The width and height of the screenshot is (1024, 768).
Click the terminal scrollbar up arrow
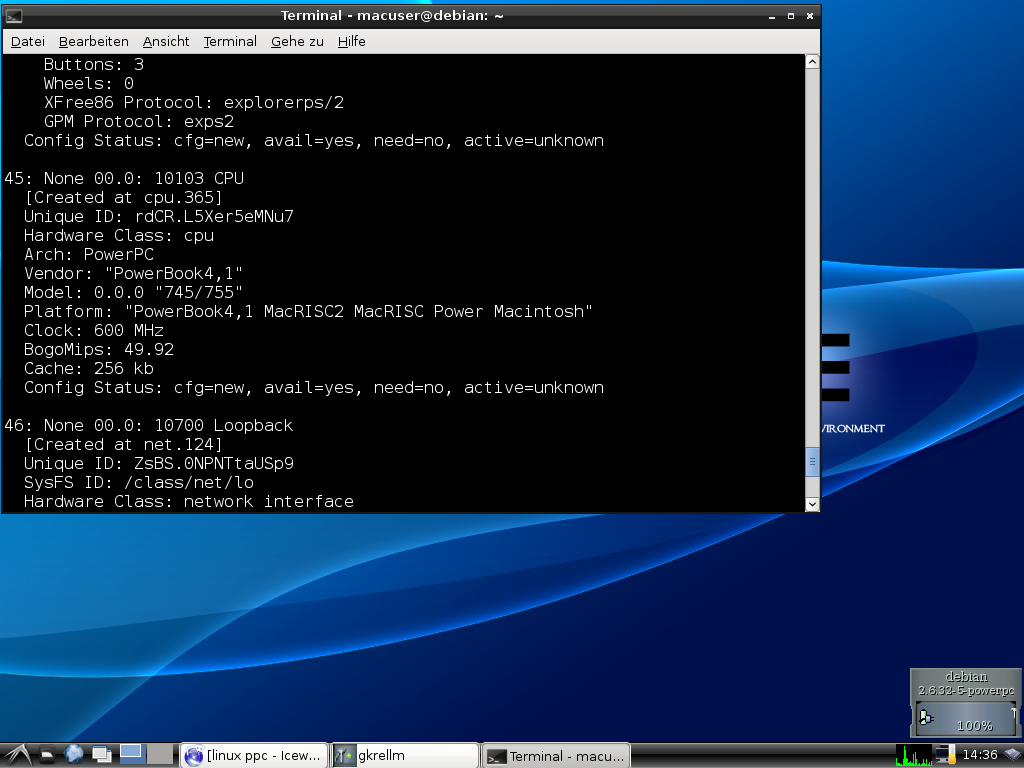click(x=812, y=62)
